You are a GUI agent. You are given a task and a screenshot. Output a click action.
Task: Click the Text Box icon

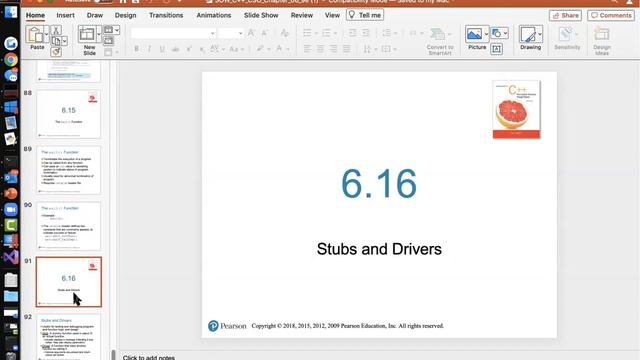pos(496,49)
